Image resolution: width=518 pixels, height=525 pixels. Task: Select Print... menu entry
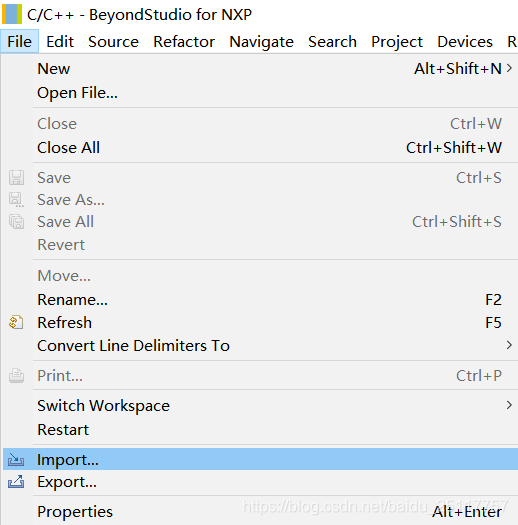pos(259,376)
